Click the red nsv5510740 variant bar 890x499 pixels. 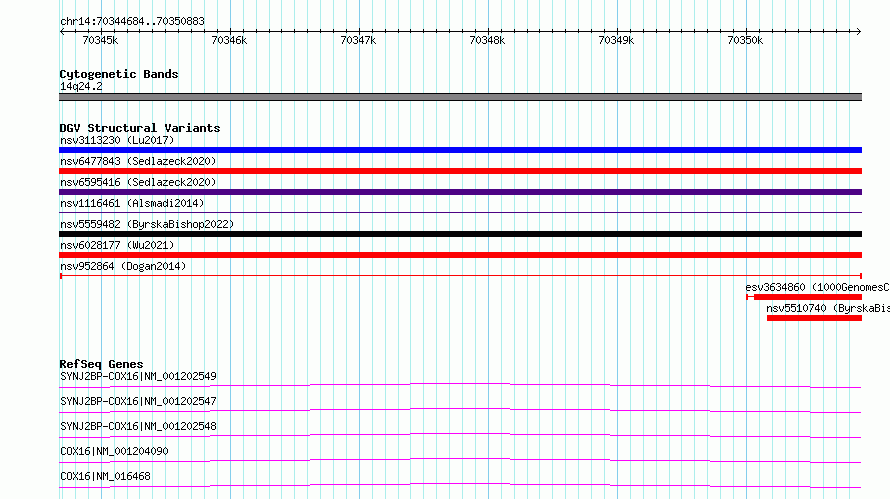pyautogui.click(x=815, y=318)
